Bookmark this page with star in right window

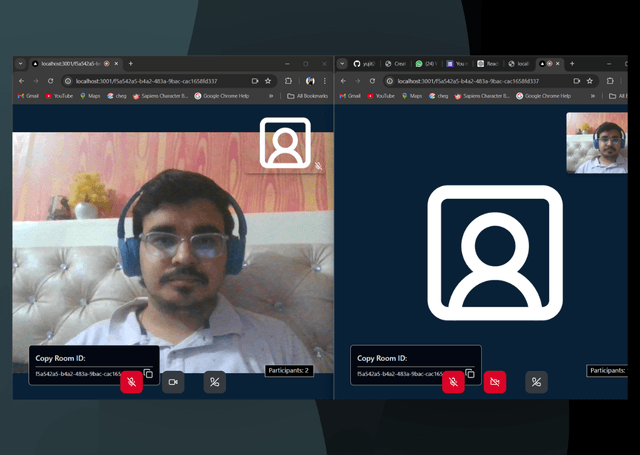589,81
